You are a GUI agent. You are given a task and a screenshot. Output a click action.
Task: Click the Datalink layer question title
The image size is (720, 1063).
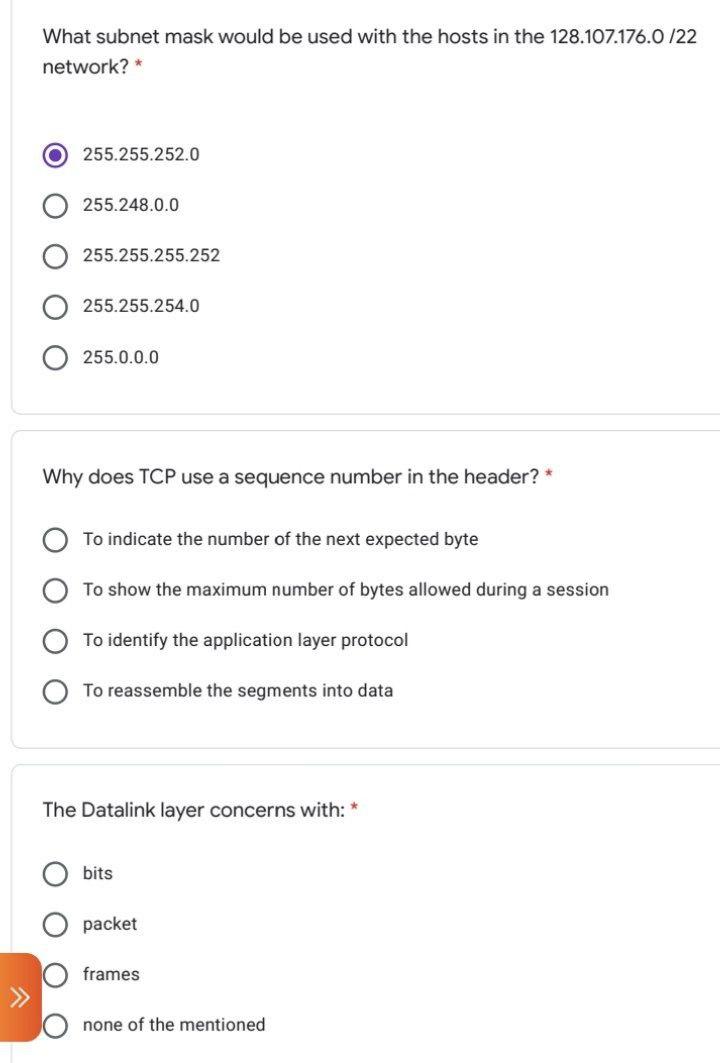192,810
